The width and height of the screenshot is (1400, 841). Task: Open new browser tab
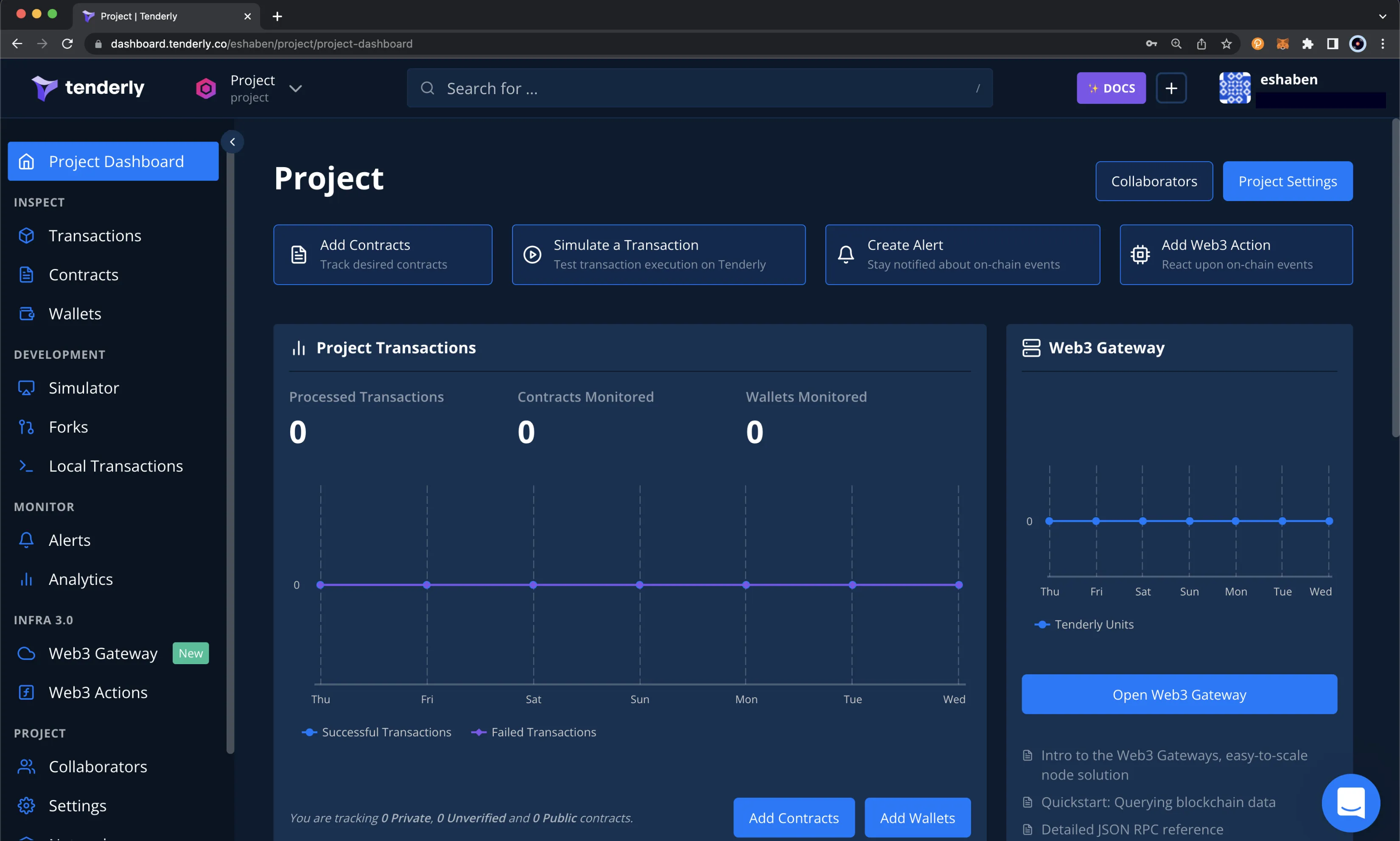coord(277,17)
